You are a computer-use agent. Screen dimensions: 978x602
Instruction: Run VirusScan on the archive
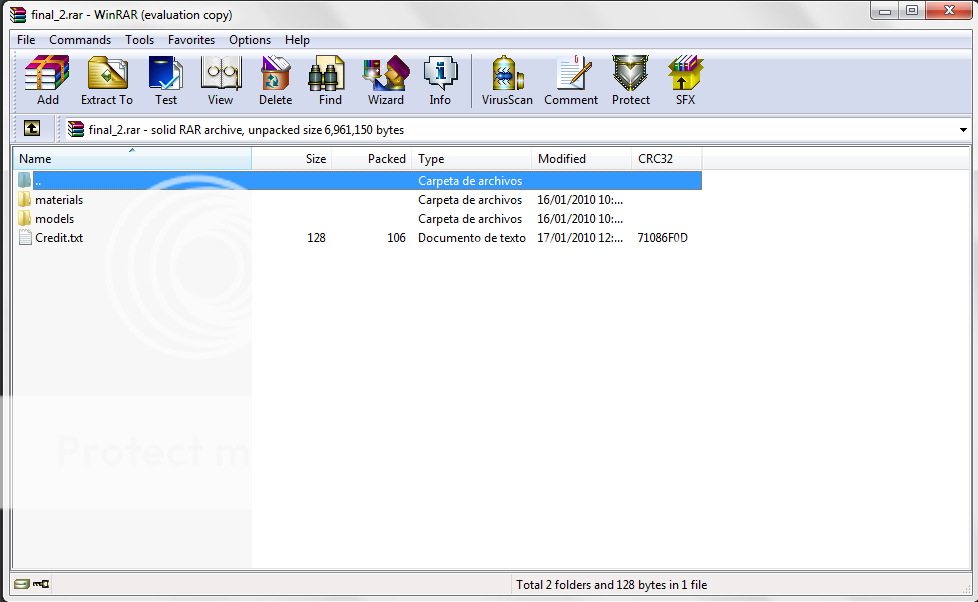click(507, 80)
